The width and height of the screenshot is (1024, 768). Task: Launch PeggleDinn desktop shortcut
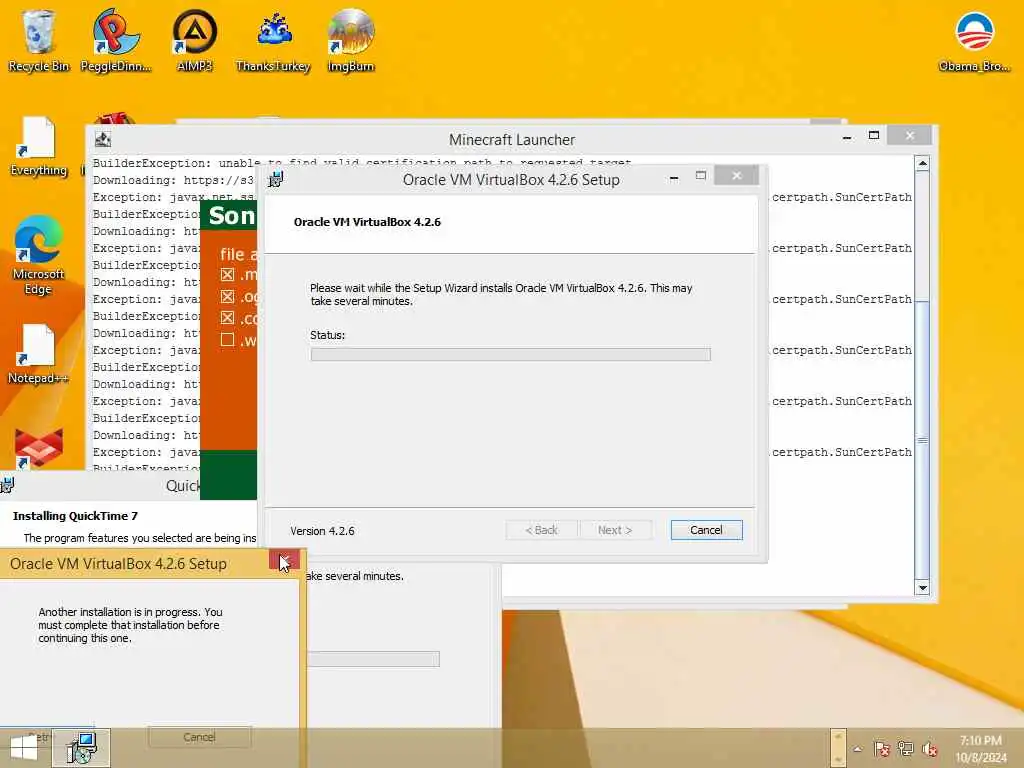pyautogui.click(x=116, y=40)
